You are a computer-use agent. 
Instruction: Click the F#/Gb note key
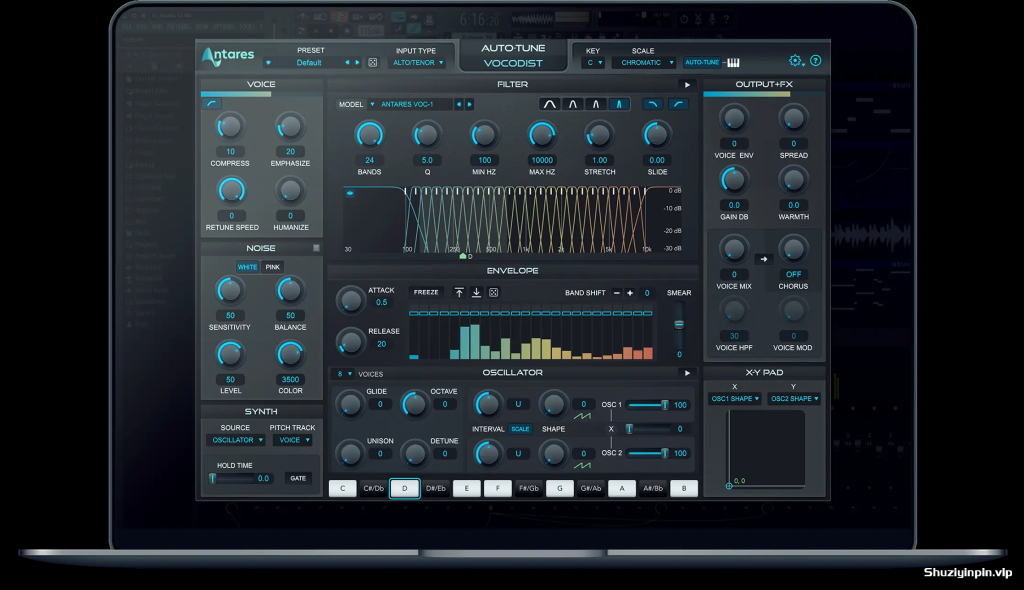529,488
